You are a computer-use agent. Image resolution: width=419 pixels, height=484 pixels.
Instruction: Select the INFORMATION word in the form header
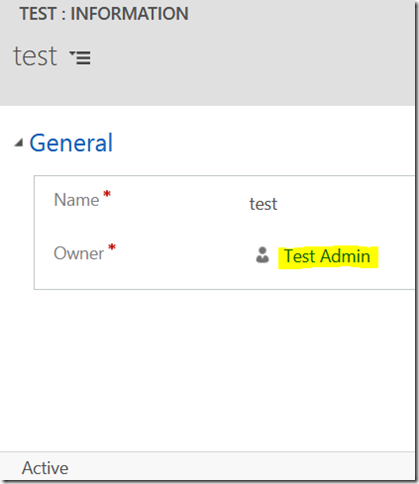pyautogui.click(x=130, y=14)
